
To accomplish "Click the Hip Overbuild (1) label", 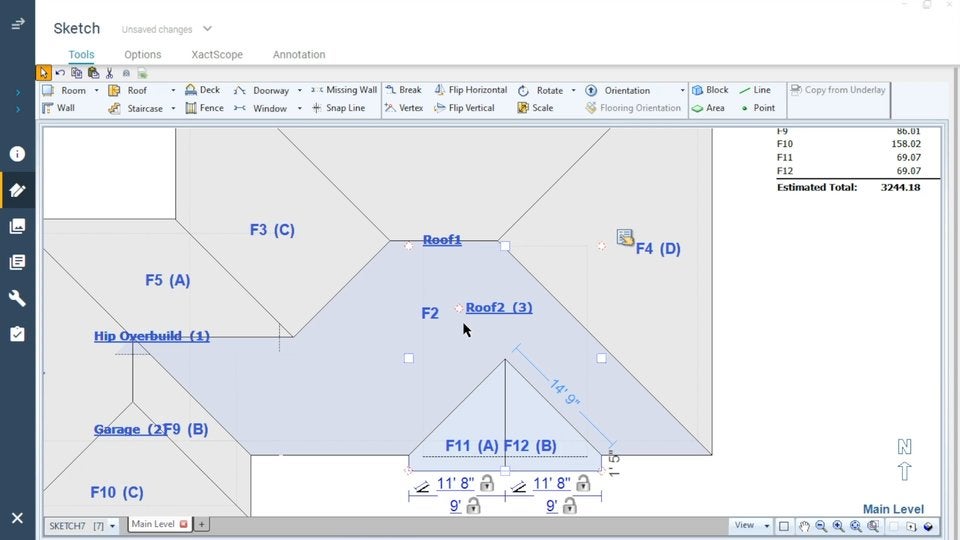I will point(152,336).
